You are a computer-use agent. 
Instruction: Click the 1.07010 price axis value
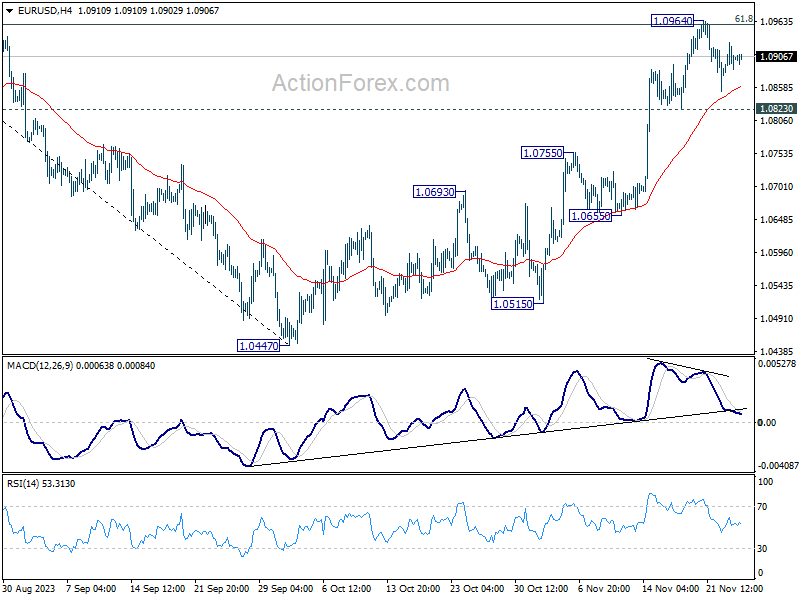[777, 187]
